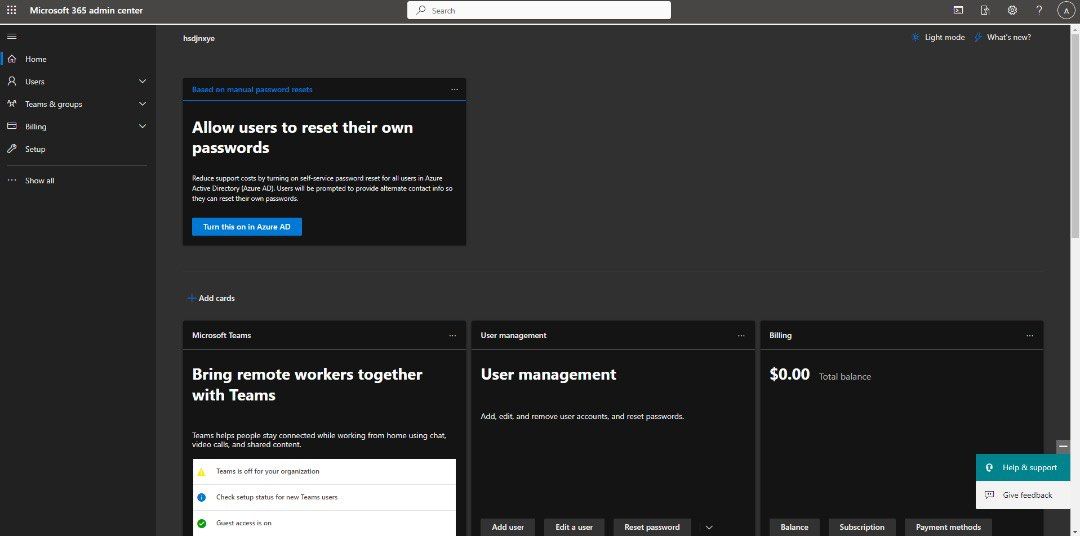Collapse the navigation menu hamburger icon
Screen dimensions: 1080x536
[12, 37]
